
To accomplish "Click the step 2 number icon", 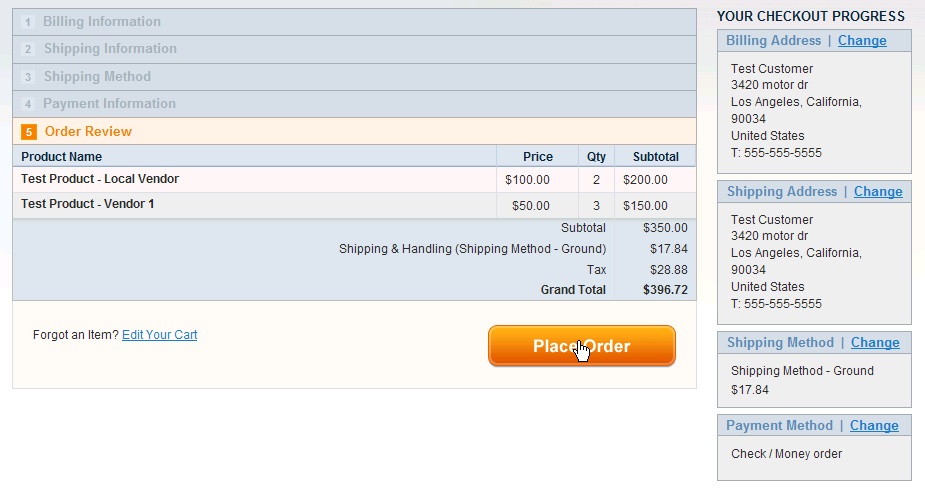I will pos(28,49).
